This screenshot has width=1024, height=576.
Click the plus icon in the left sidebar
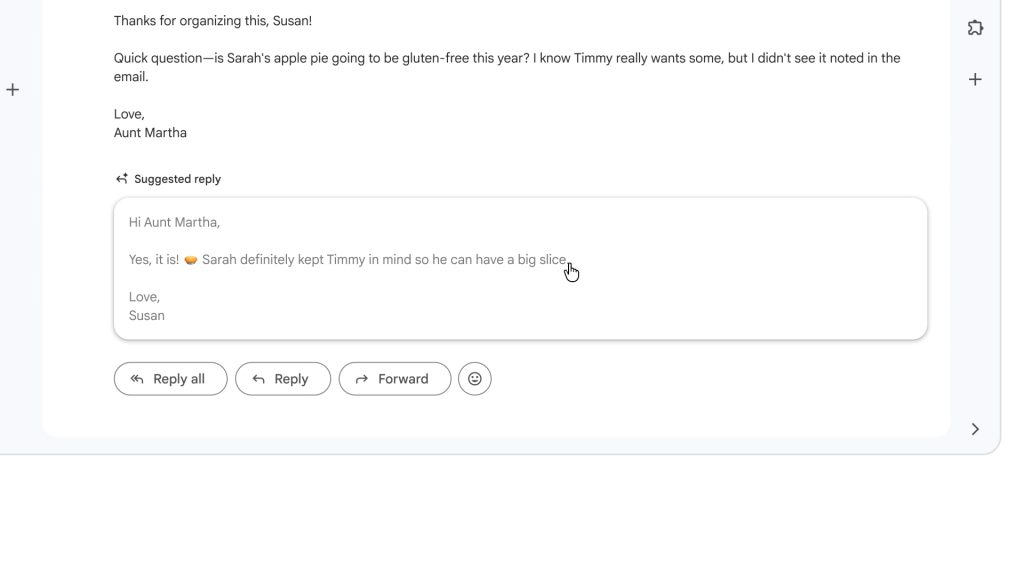tap(12, 88)
